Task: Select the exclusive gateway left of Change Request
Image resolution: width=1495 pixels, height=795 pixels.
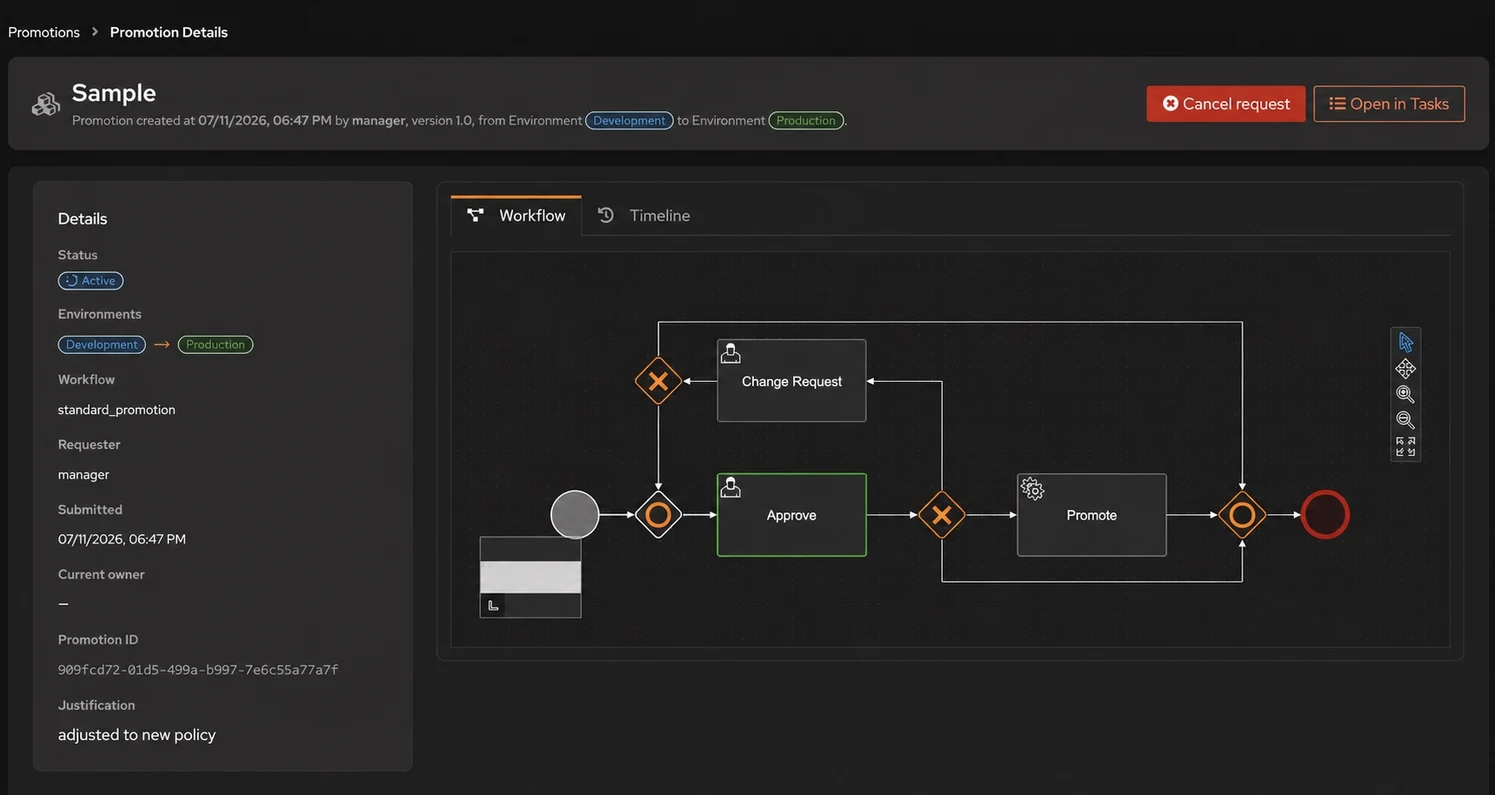Action: 658,381
